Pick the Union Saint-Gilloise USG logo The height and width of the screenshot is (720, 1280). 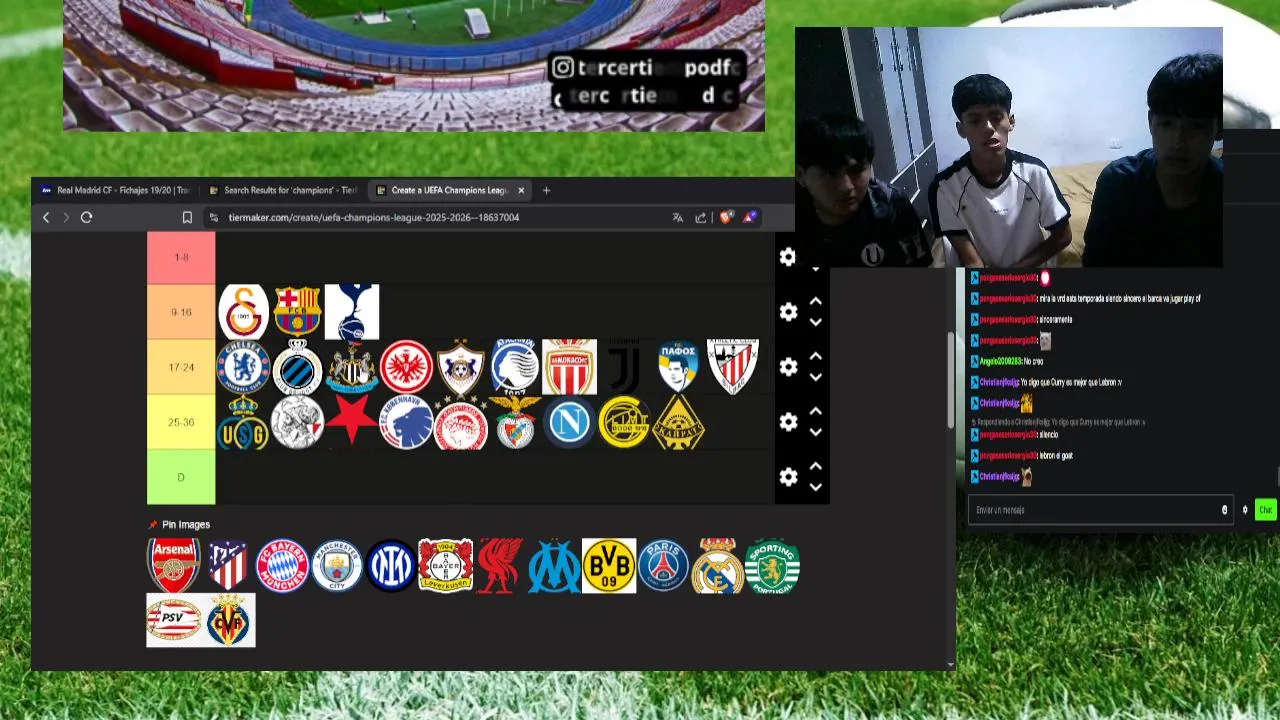coord(243,422)
